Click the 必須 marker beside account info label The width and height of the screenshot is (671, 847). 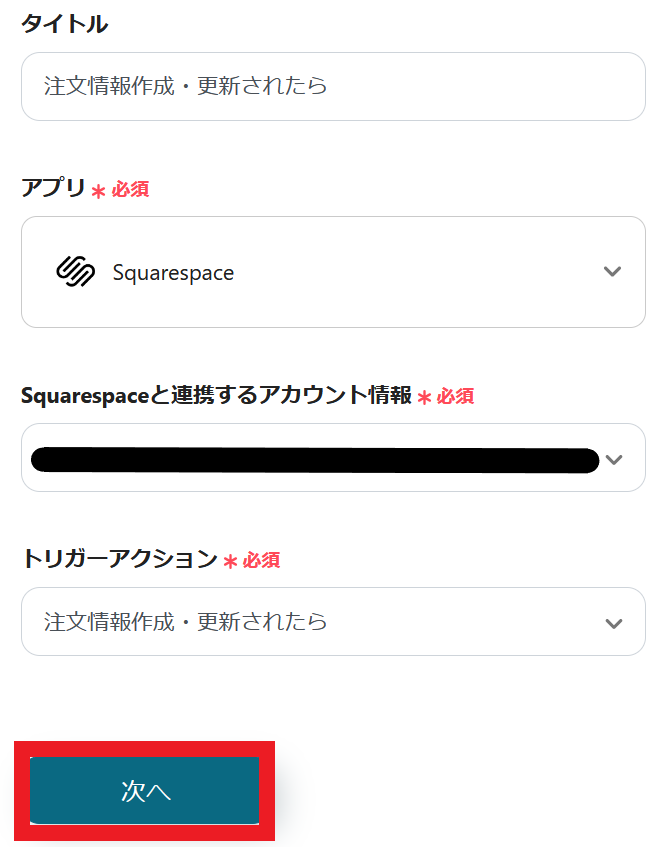(455, 397)
